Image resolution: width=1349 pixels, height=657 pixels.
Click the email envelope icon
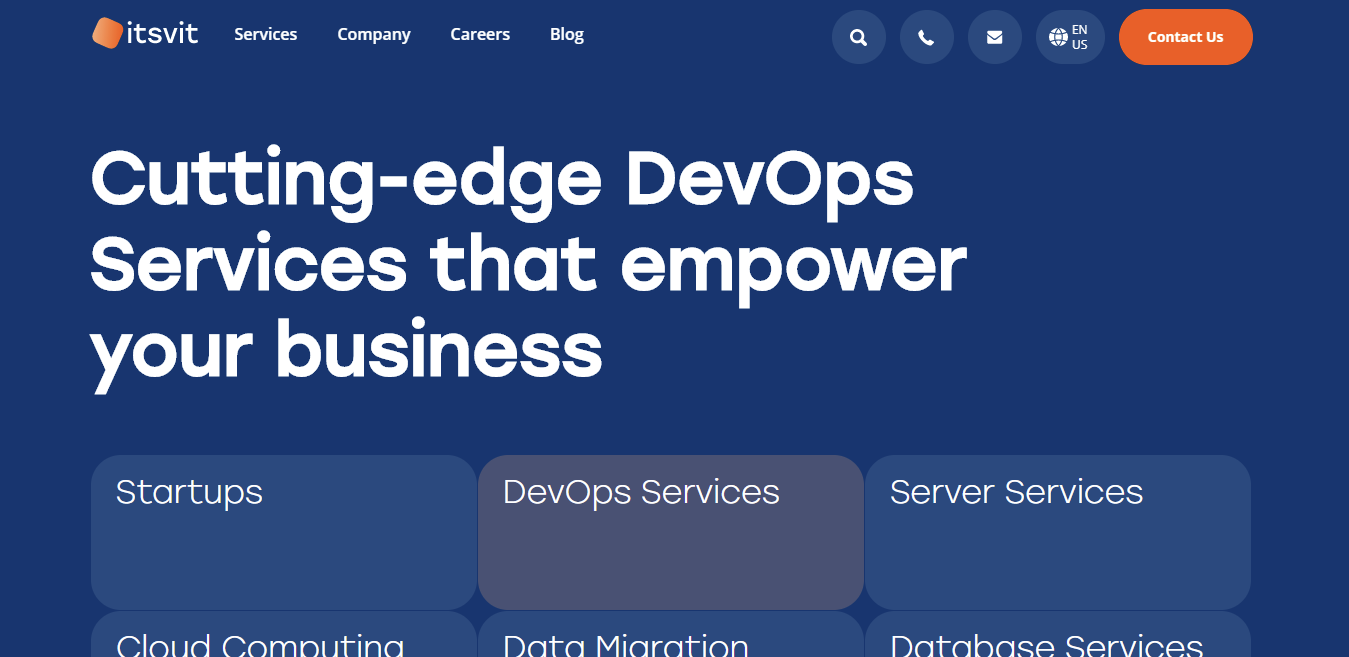pos(994,37)
